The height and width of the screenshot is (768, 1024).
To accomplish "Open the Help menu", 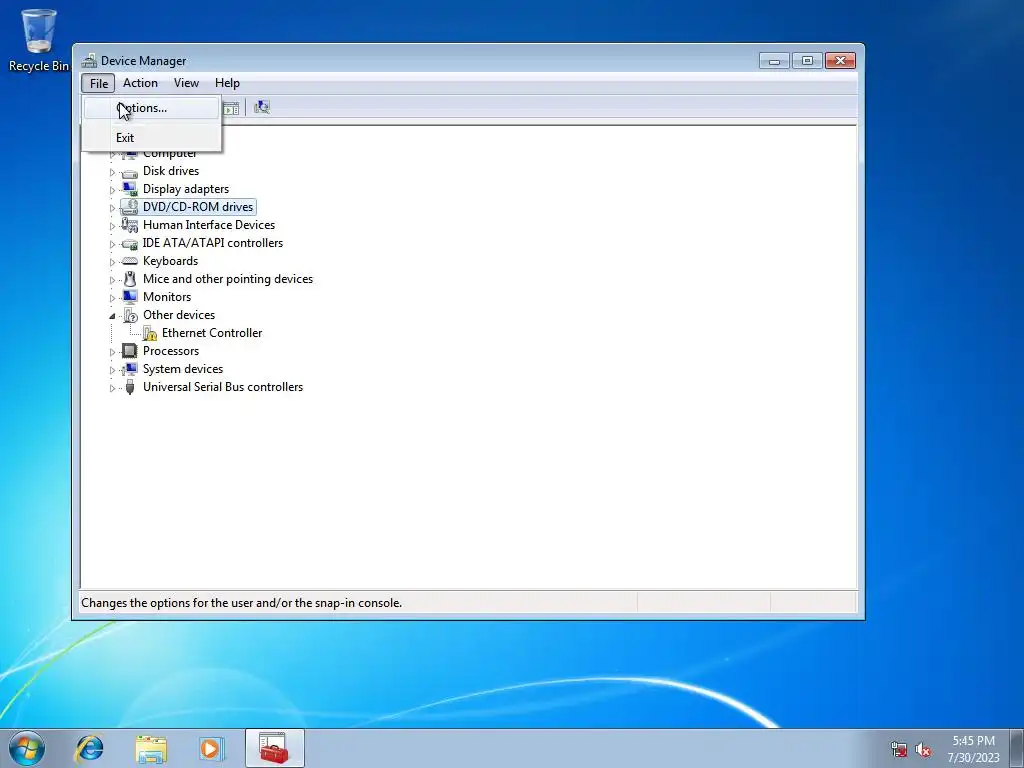I will click(x=227, y=83).
